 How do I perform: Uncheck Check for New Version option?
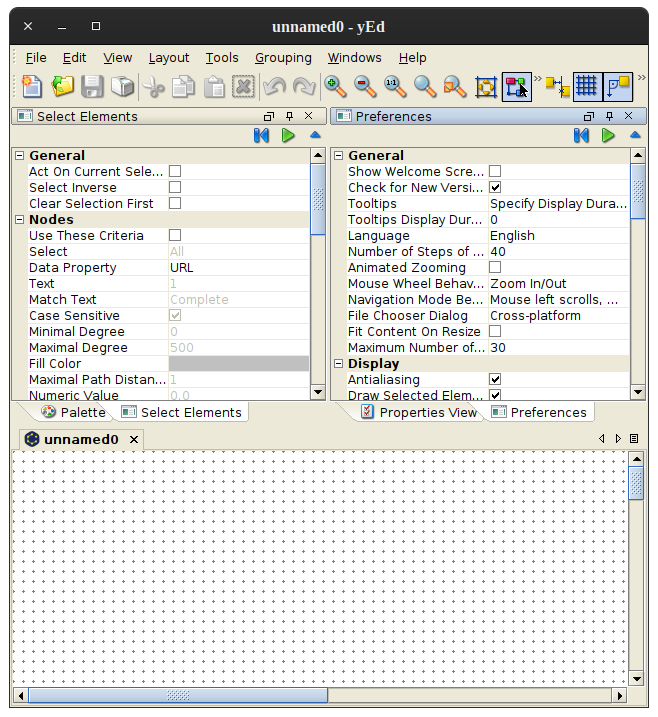coord(495,187)
